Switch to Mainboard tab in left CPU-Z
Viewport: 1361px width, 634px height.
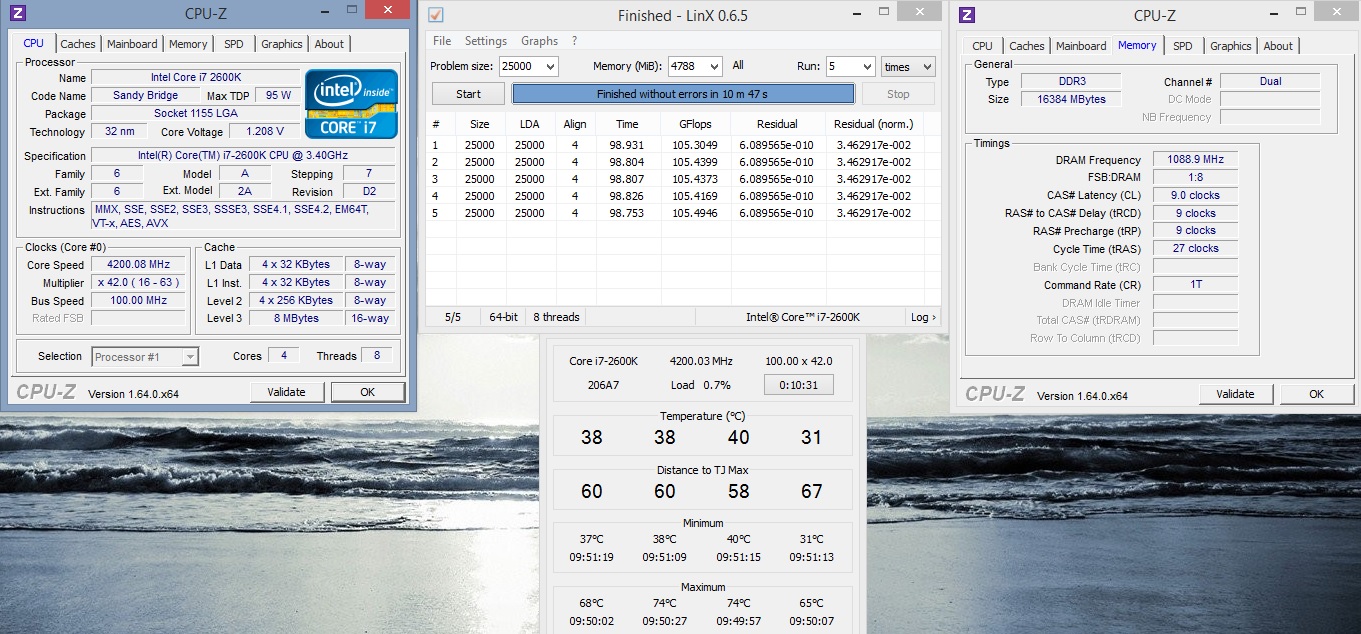click(132, 44)
